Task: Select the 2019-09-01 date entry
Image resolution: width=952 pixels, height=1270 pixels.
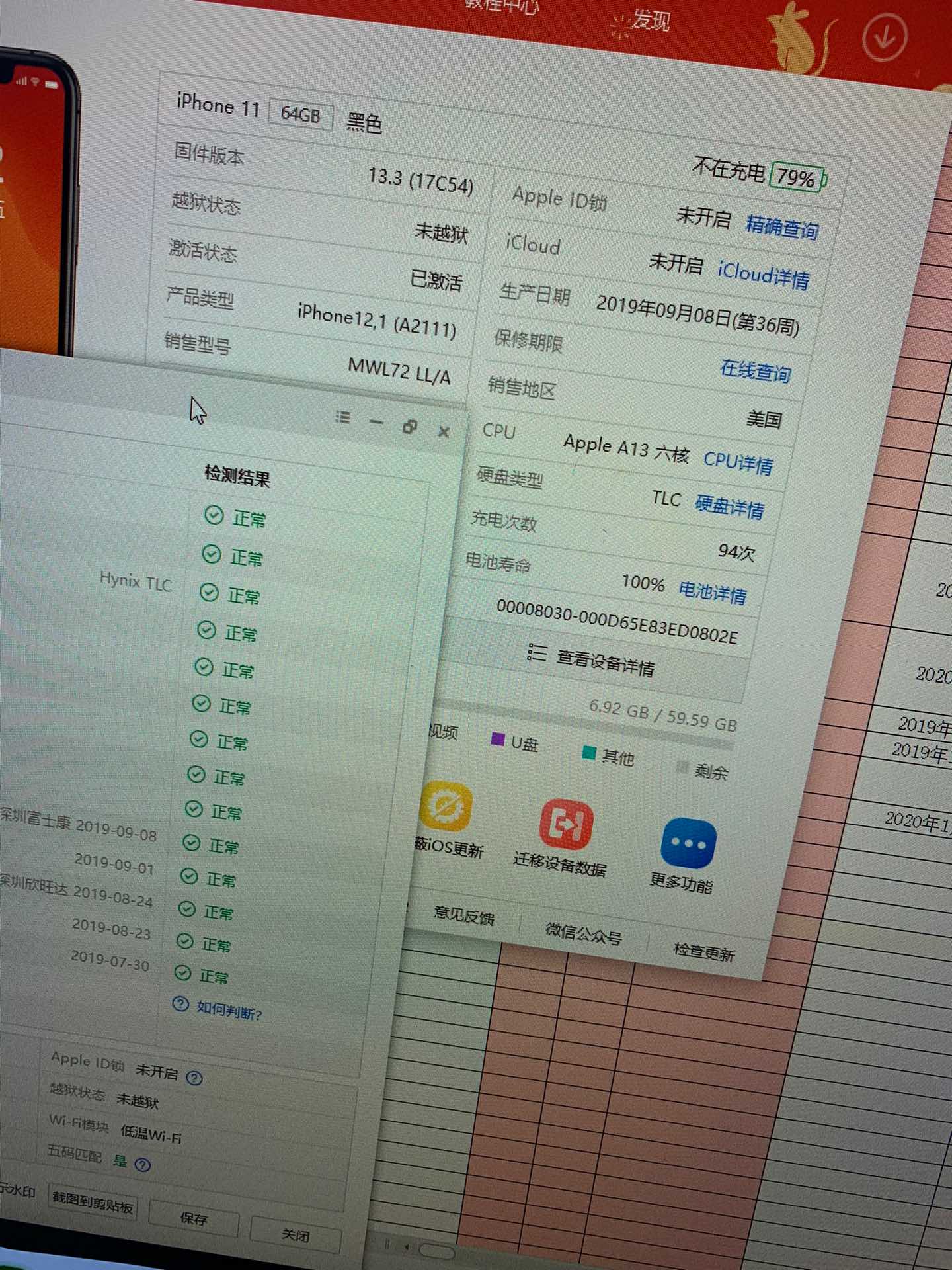Action: click(x=114, y=863)
